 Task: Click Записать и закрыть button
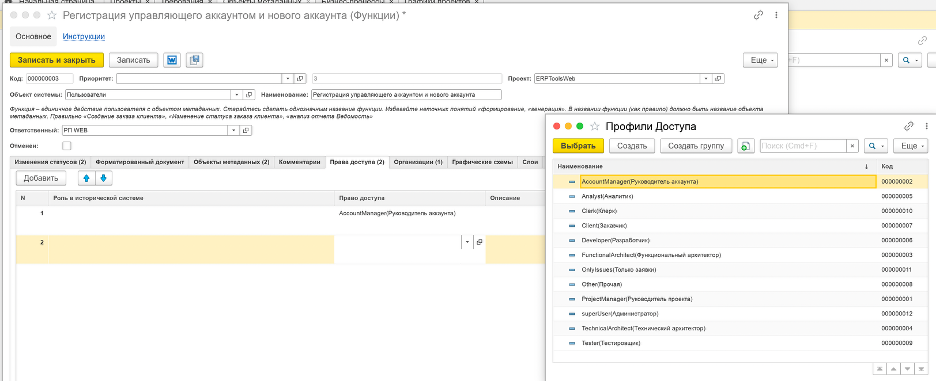point(57,60)
